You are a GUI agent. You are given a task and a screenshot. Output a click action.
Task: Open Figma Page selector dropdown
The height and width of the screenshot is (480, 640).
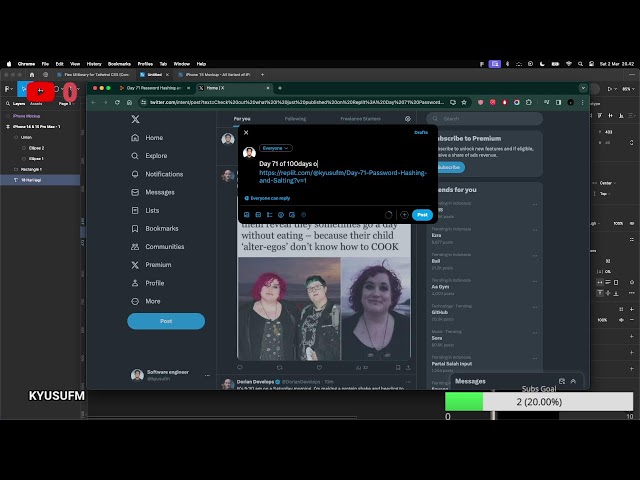(65, 104)
